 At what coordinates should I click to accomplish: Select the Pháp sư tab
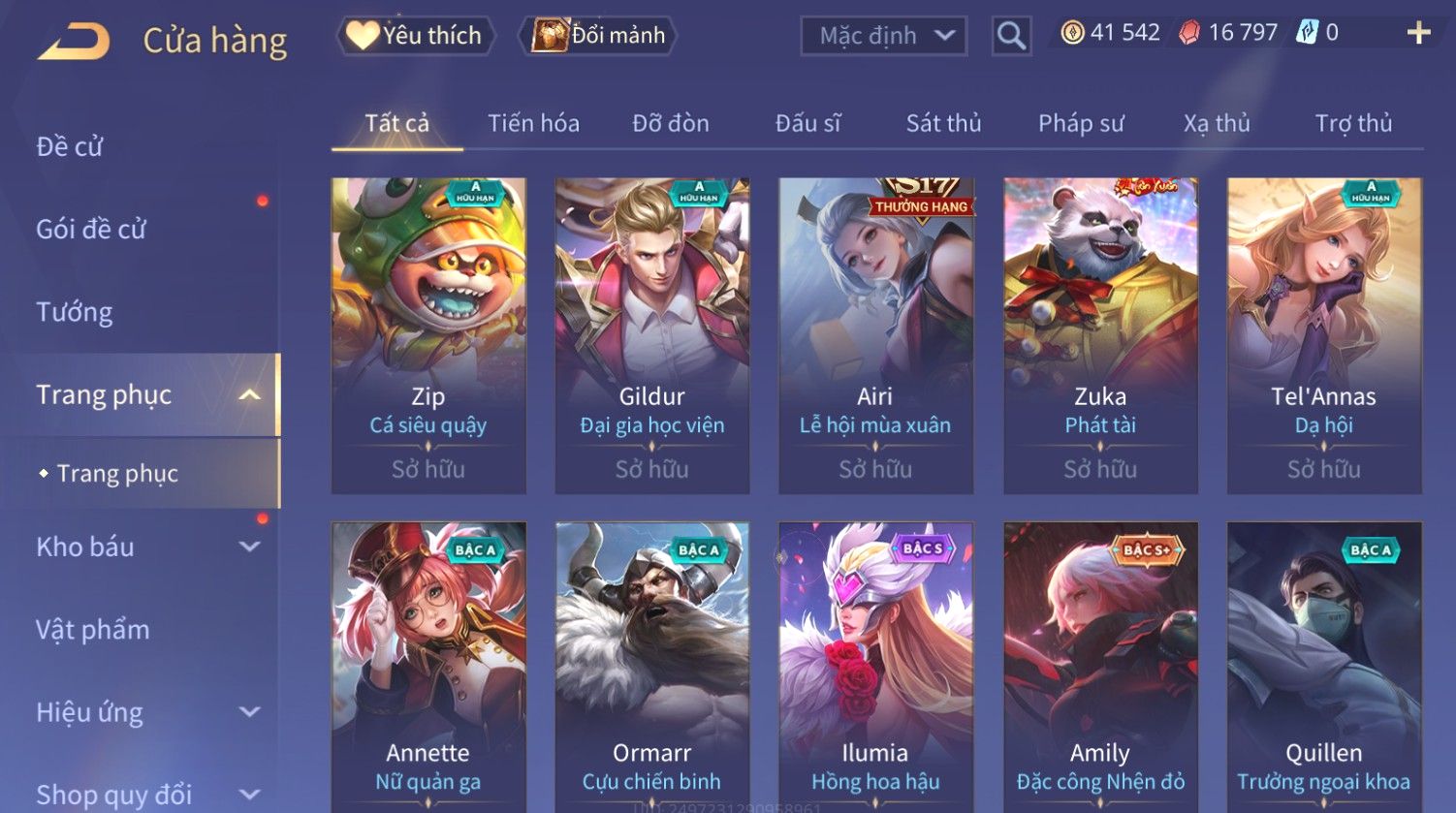(x=1081, y=123)
